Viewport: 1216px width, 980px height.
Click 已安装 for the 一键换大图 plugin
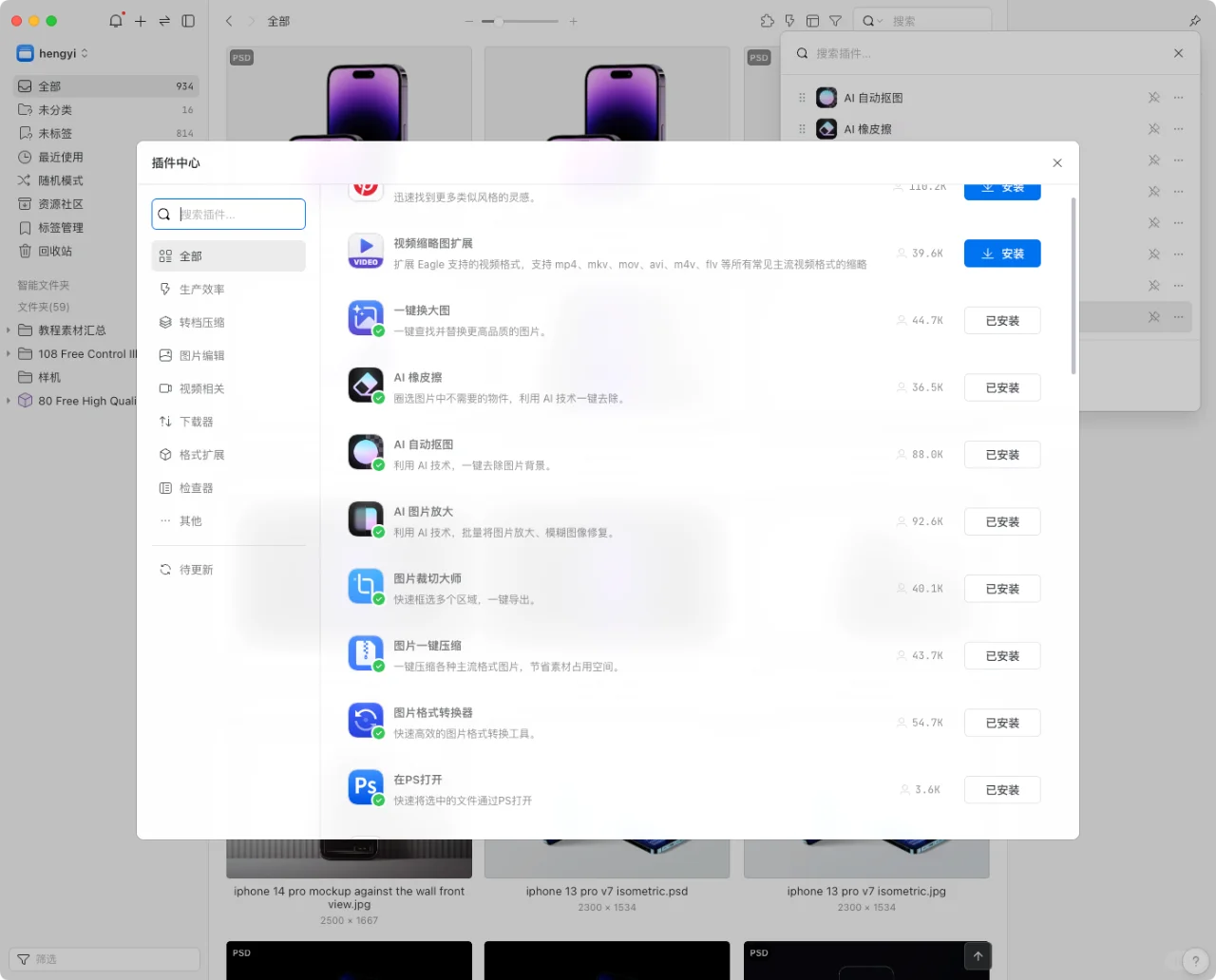pyautogui.click(x=1002, y=321)
